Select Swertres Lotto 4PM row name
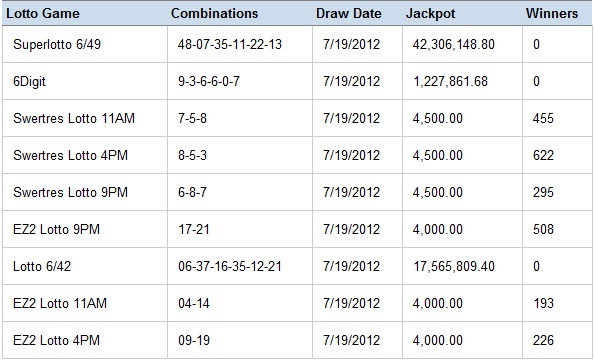Viewport: 594px width, 361px height. click(x=70, y=155)
